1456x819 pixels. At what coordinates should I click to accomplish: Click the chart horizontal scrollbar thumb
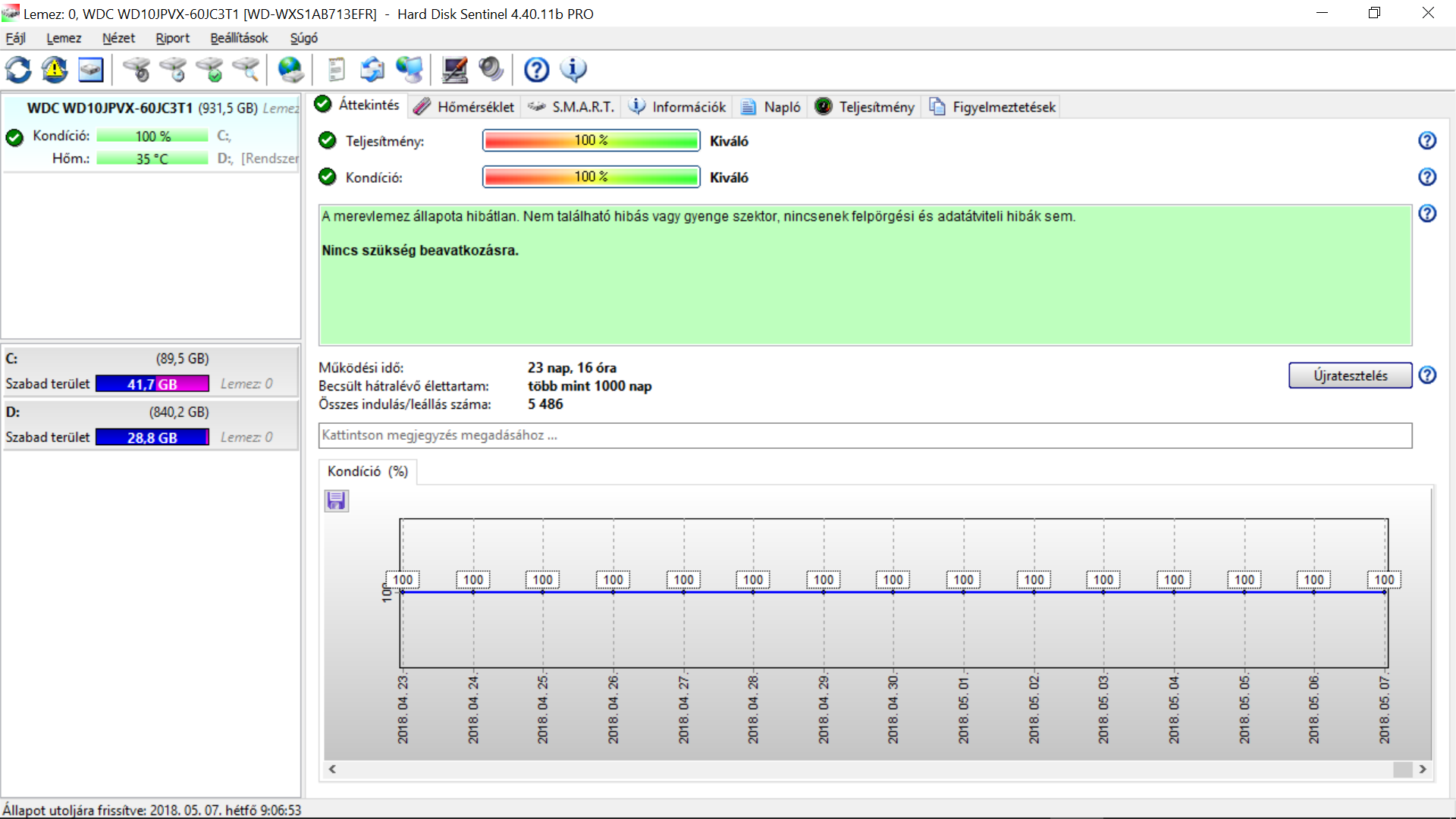click(x=1403, y=769)
